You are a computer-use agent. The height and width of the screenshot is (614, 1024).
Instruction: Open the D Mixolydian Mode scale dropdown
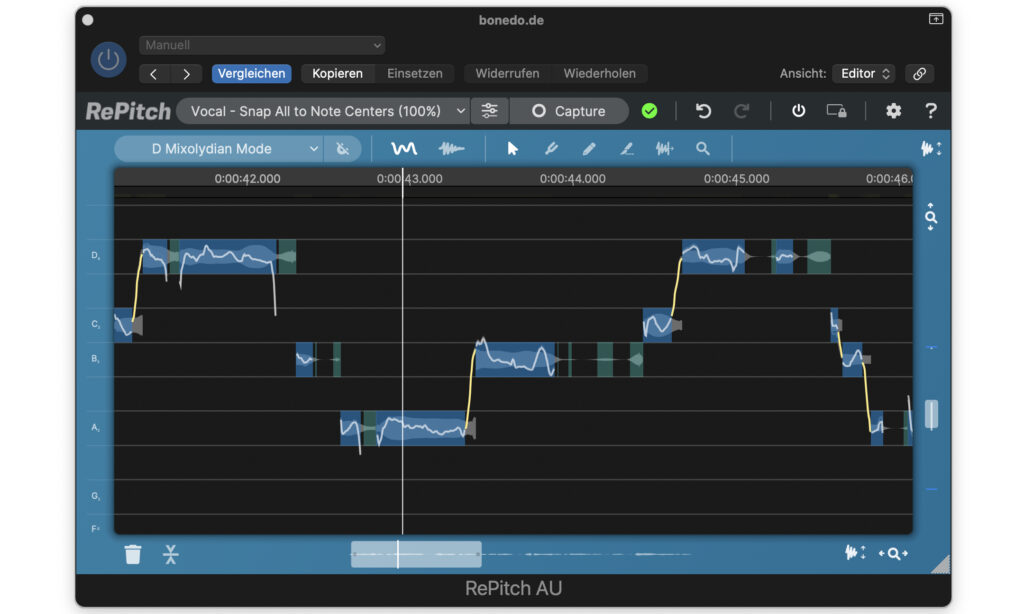(218, 149)
